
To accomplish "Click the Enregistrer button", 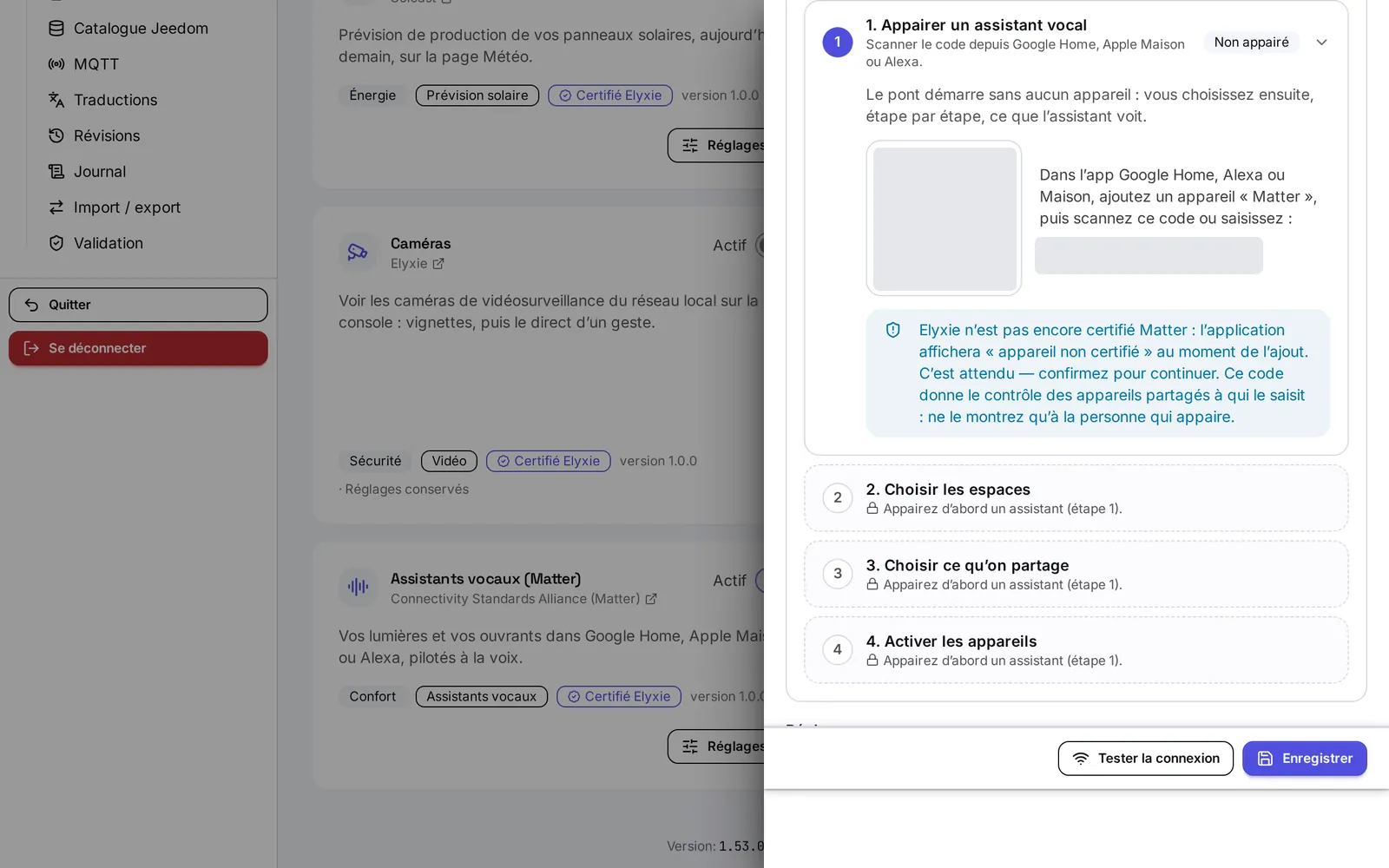I will 1305,759.
